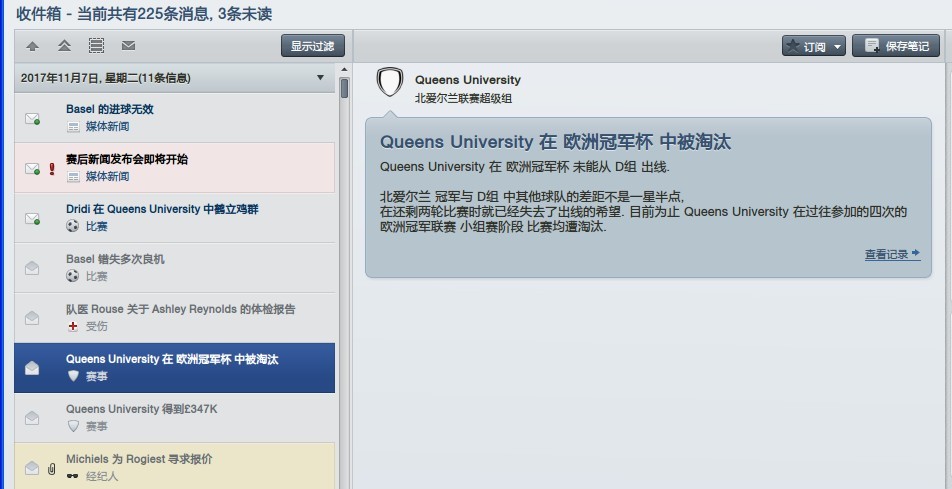Click the single up-arrow toolbar icon

pyautogui.click(x=33, y=46)
